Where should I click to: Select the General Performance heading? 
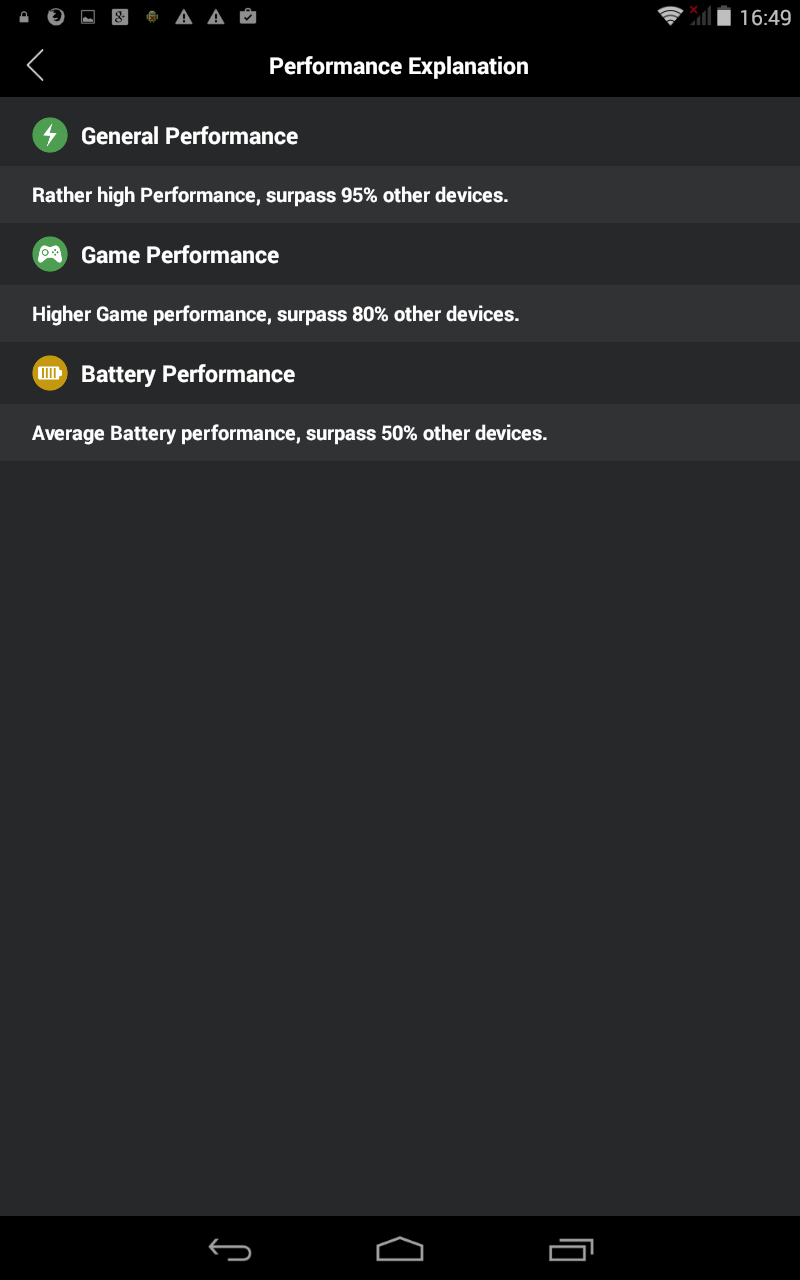pyautogui.click(x=189, y=136)
